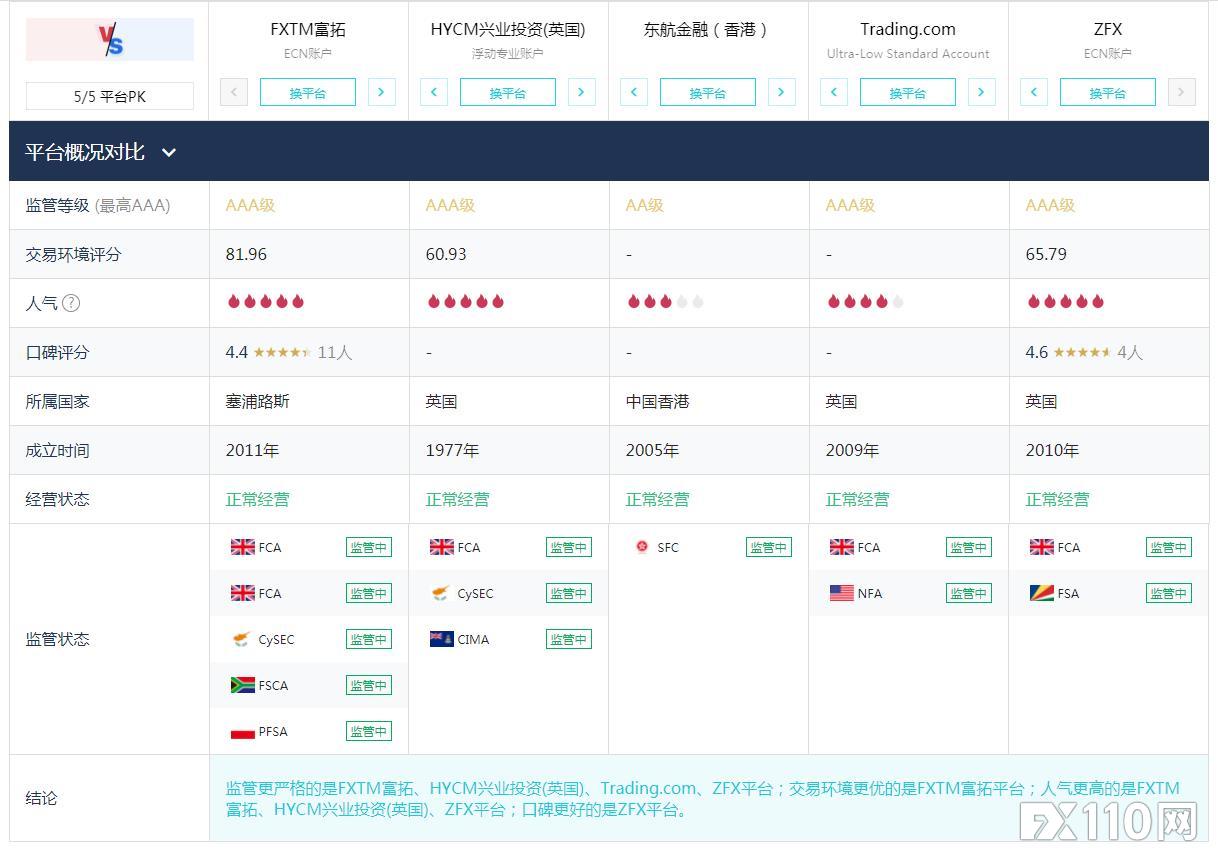Click the 平台概况对比 section header
The image size is (1218, 855).
pos(609,152)
